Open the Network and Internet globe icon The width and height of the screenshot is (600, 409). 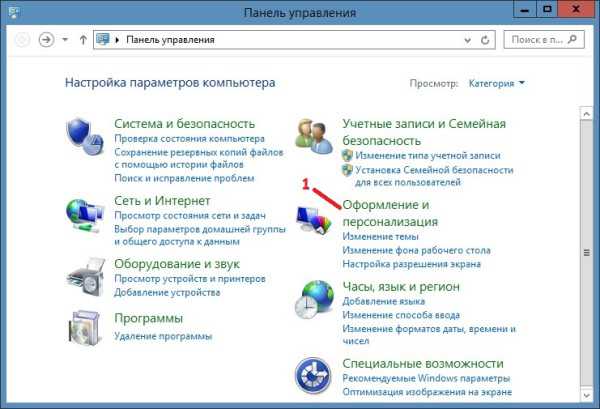click(x=85, y=216)
